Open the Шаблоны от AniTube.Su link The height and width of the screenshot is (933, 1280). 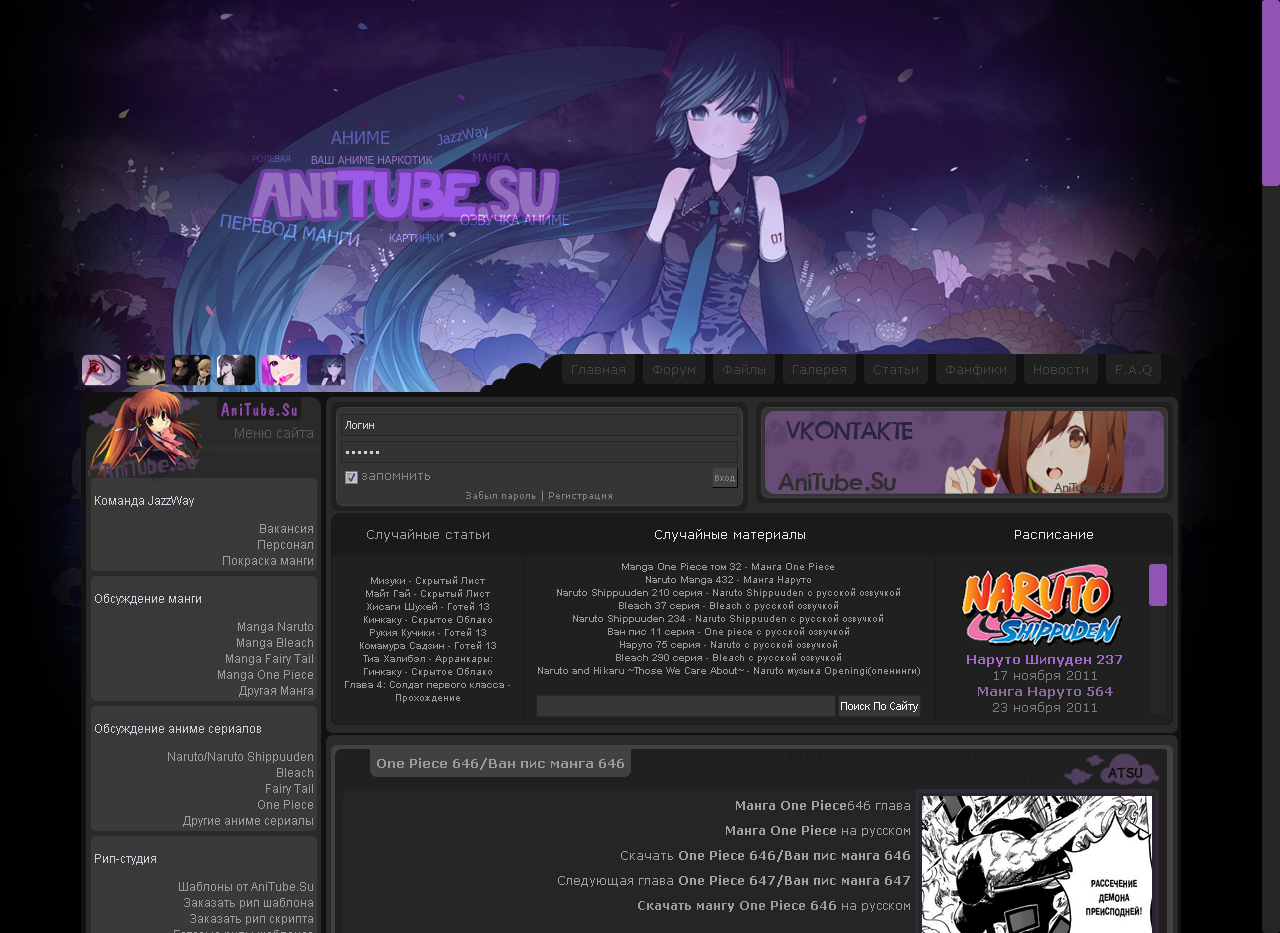(246, 887)
